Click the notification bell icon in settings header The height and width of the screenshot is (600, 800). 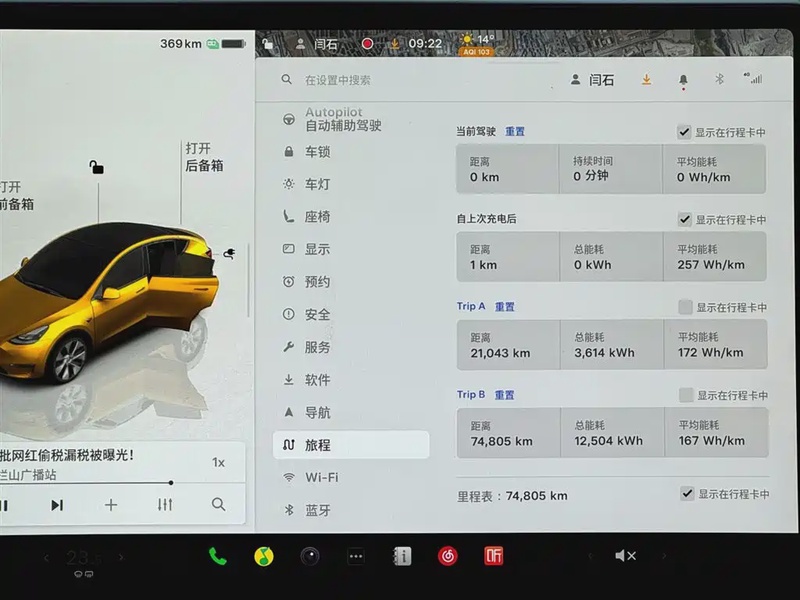pos(683,80)
